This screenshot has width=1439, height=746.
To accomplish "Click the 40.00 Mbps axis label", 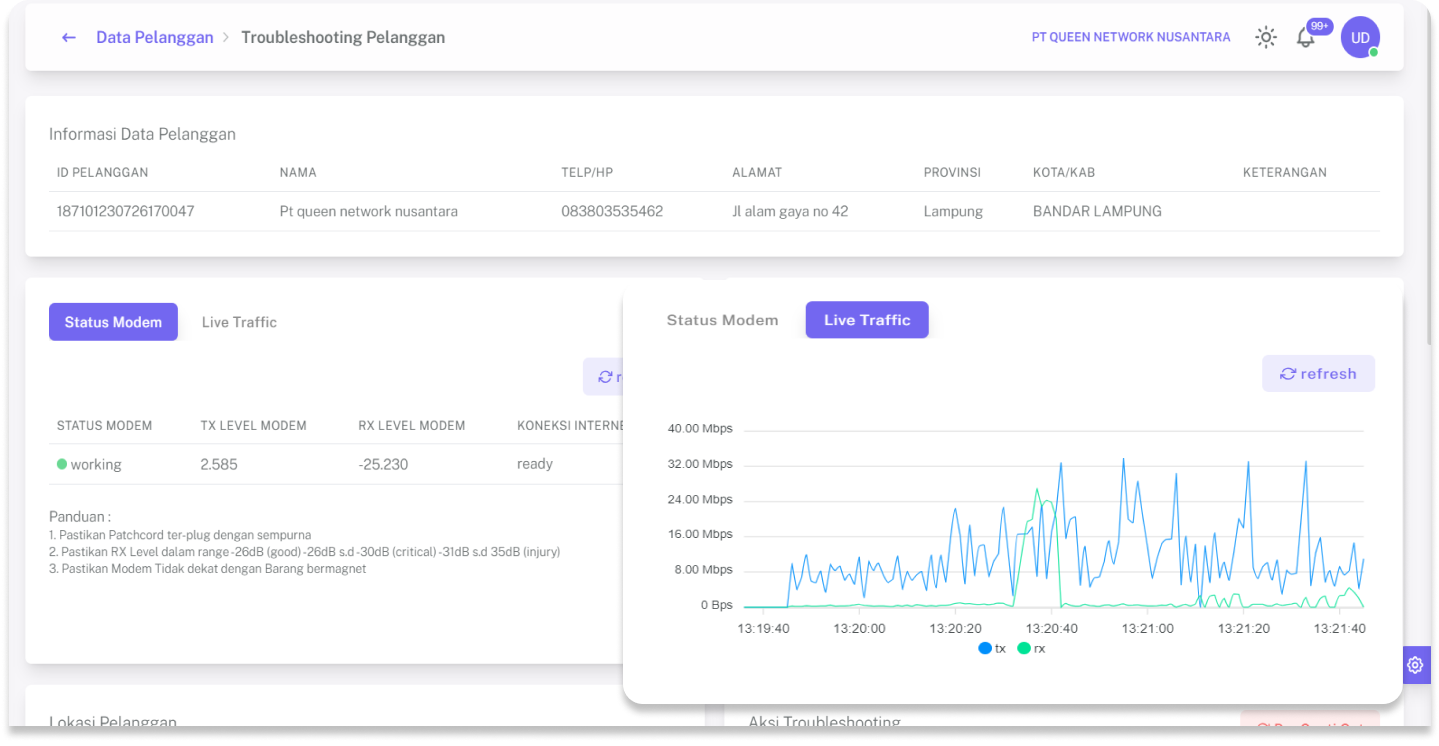I will tap(700, 429).
